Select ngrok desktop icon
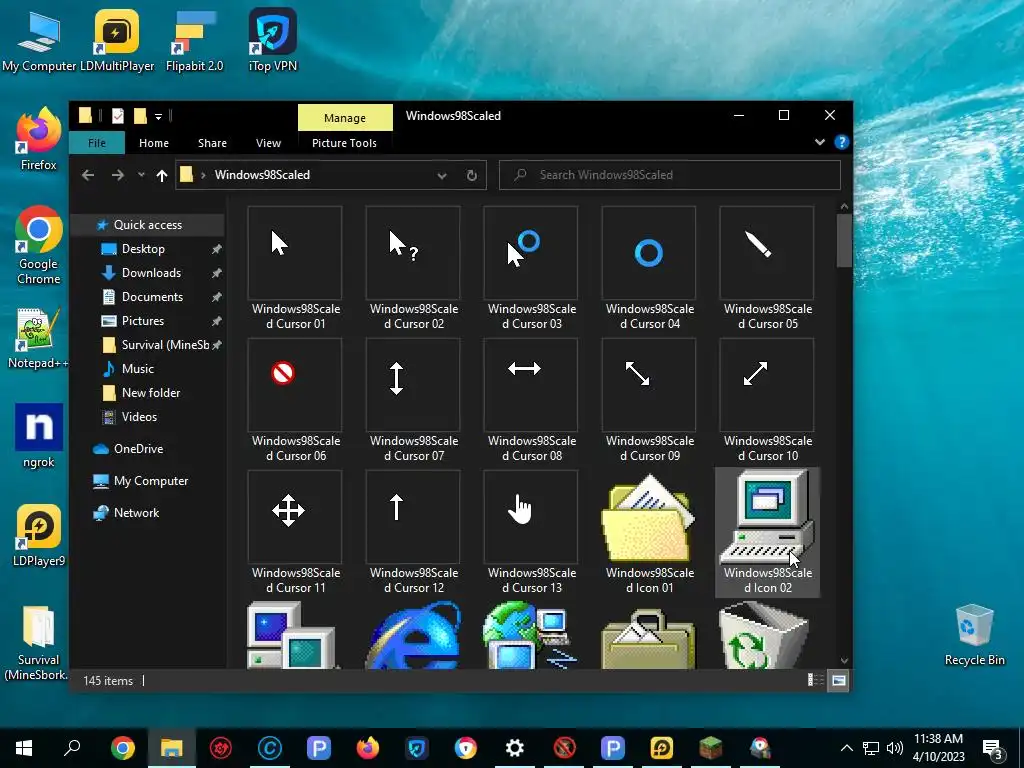The width and height of the screenshot is (1024, 768). click(39, 436)
